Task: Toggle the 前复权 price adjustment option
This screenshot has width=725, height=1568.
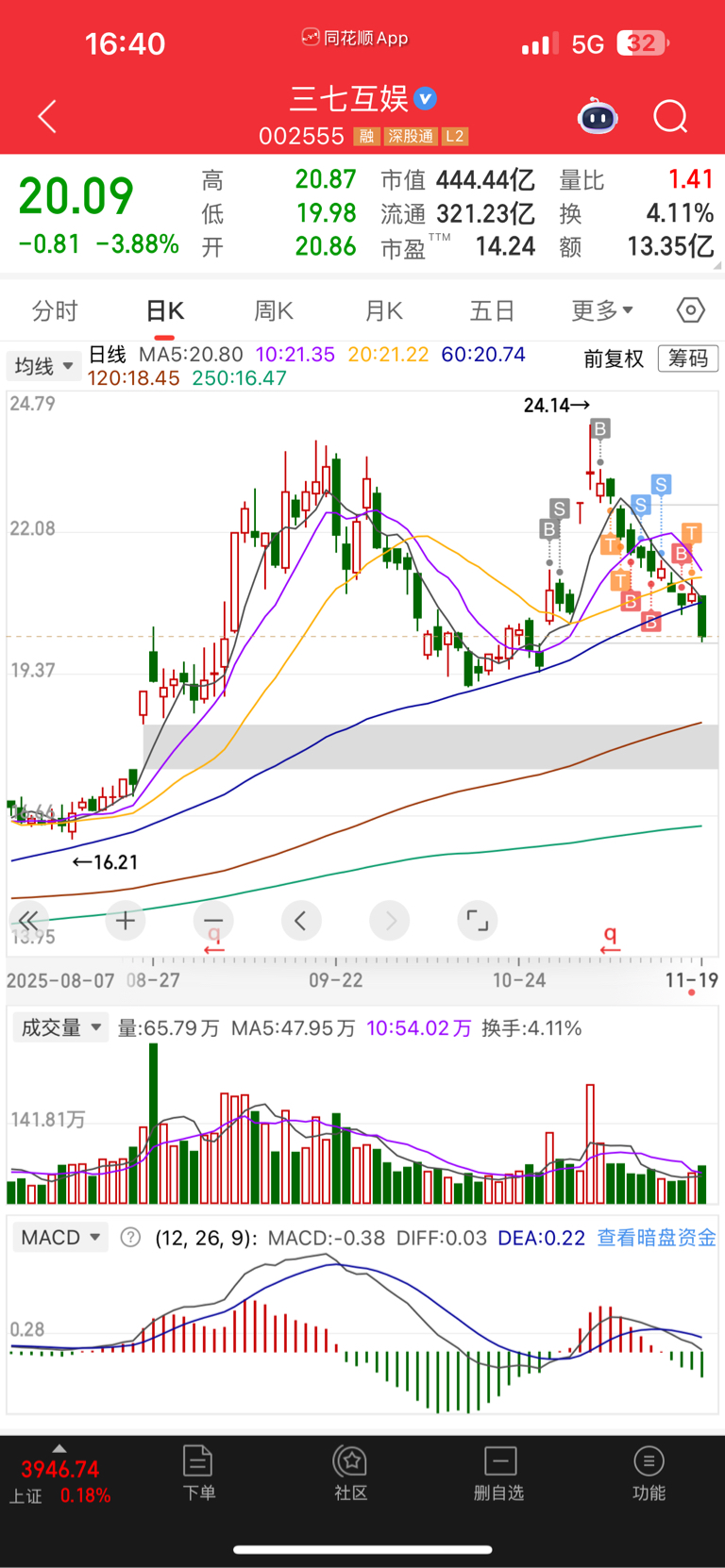Action: pos(614,359)
